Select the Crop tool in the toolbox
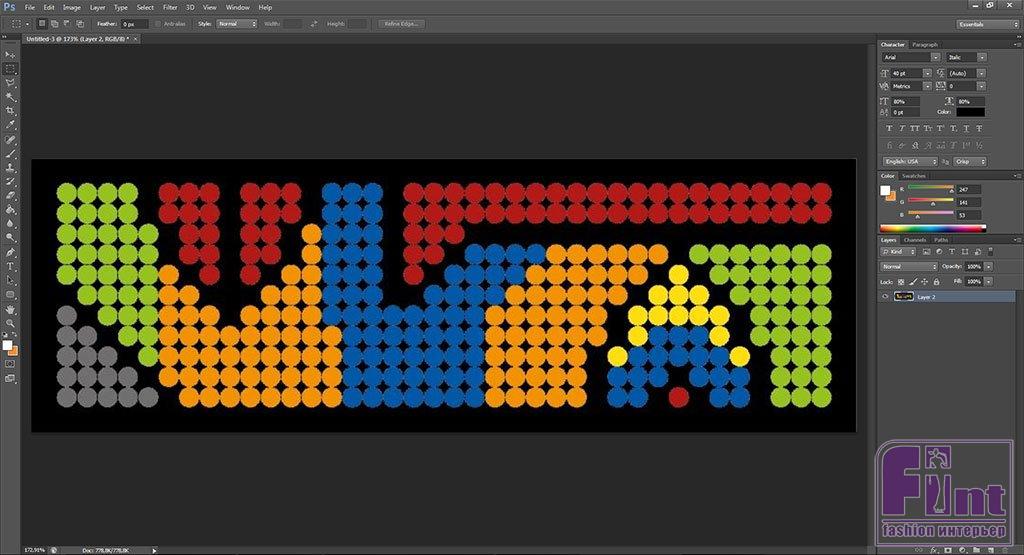Screen dimensions: 1024x555 (11, 110)
